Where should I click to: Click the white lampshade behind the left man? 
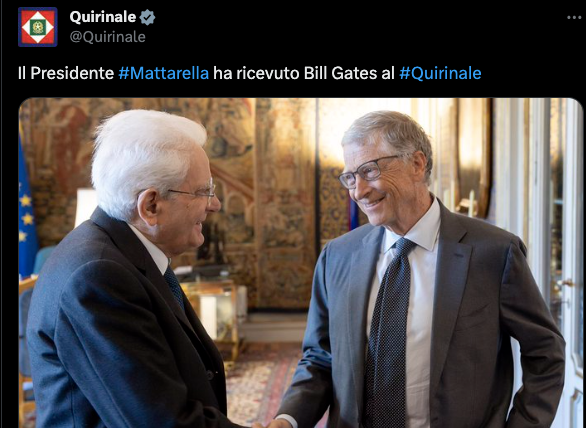point(85,207)
